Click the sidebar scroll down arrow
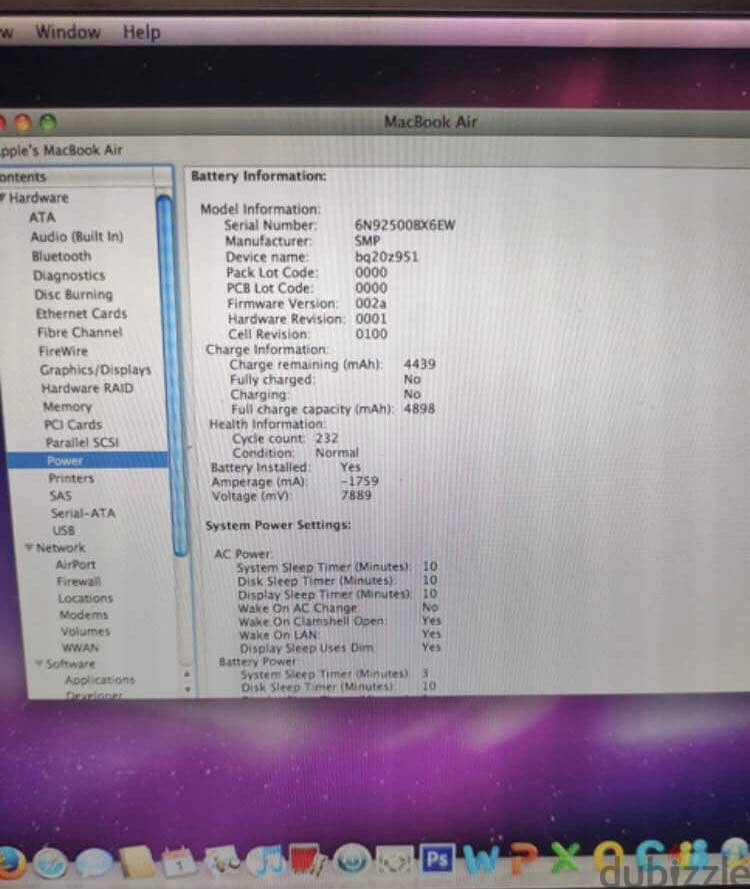 coord(188,689)
